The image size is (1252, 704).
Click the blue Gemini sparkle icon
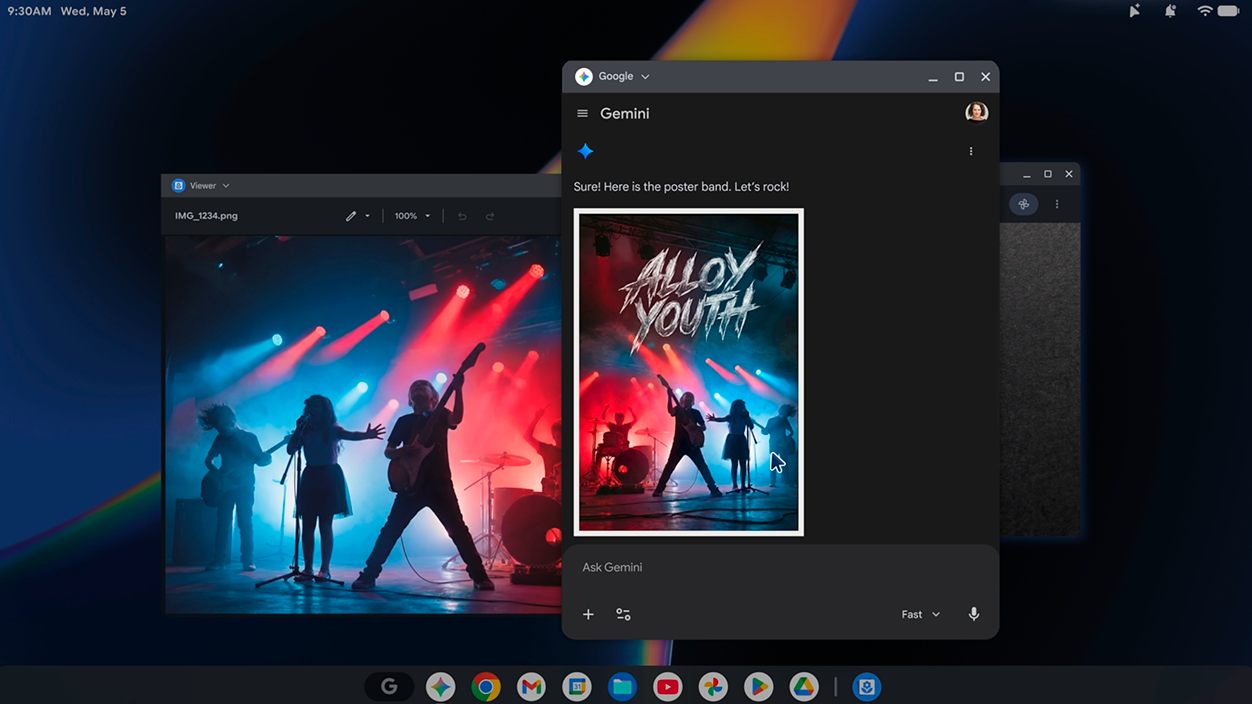click(x=586, y=151)
